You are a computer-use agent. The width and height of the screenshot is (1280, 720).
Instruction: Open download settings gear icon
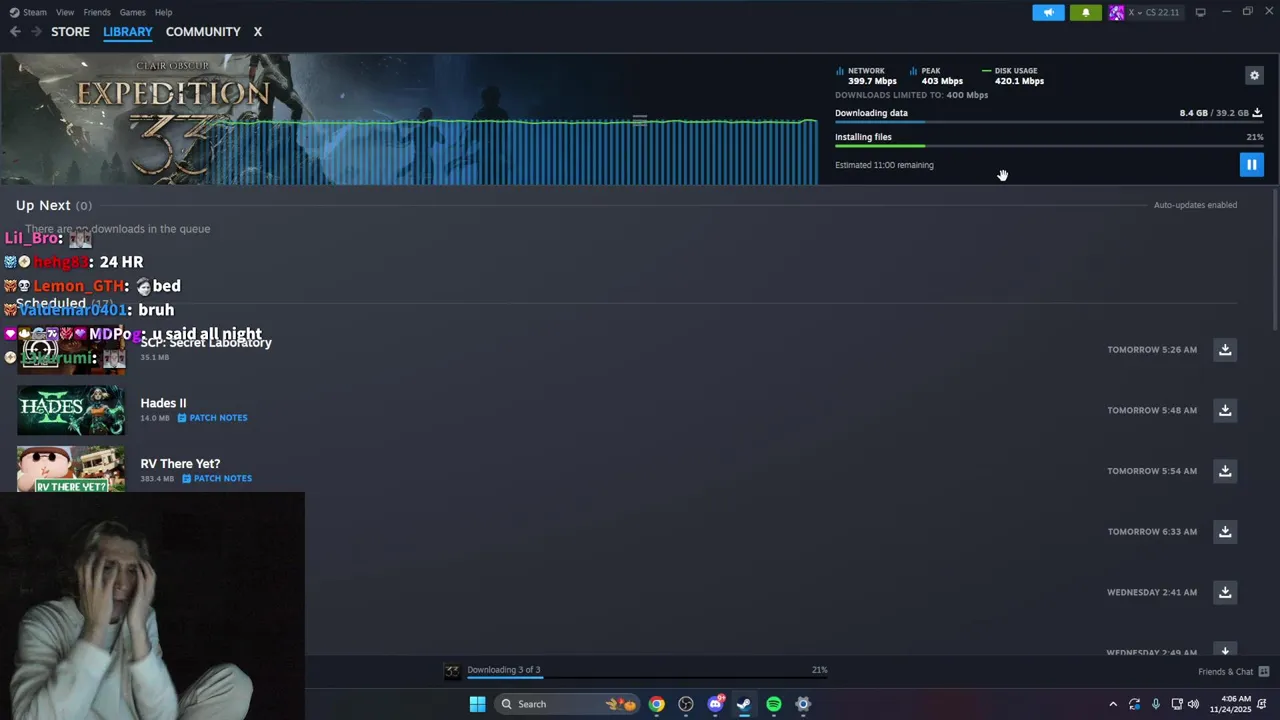pyautogui.click(x=1254, y=75)
